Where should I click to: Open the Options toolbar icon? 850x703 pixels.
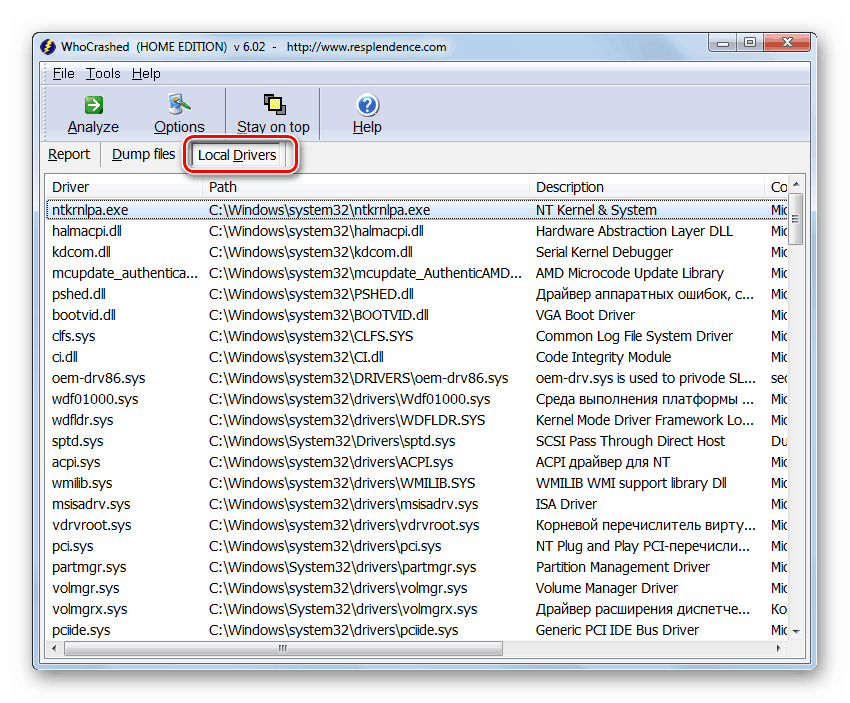pos(179,104)
